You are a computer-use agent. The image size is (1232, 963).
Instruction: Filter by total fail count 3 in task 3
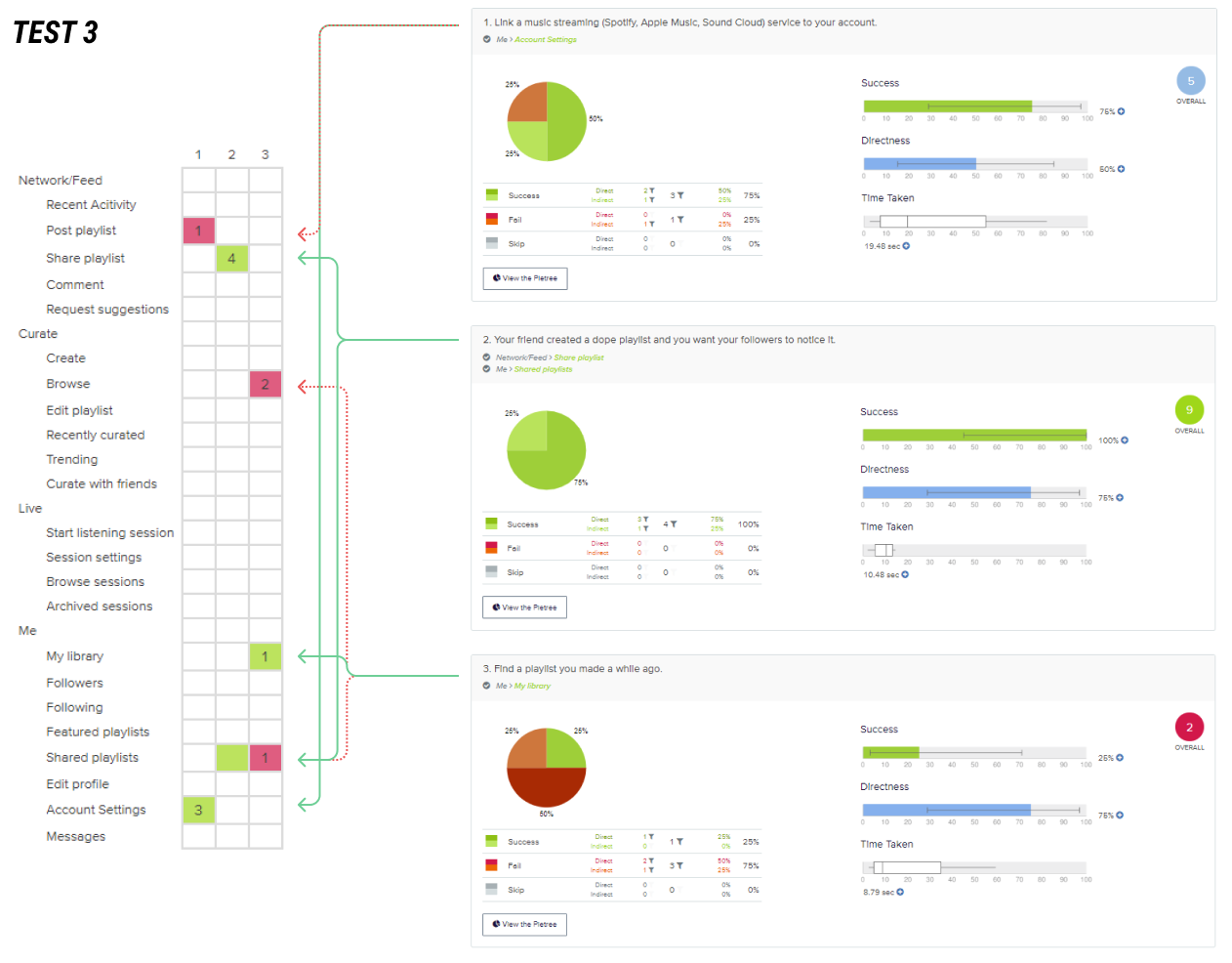pyautogui.click(x=679, y=865)
